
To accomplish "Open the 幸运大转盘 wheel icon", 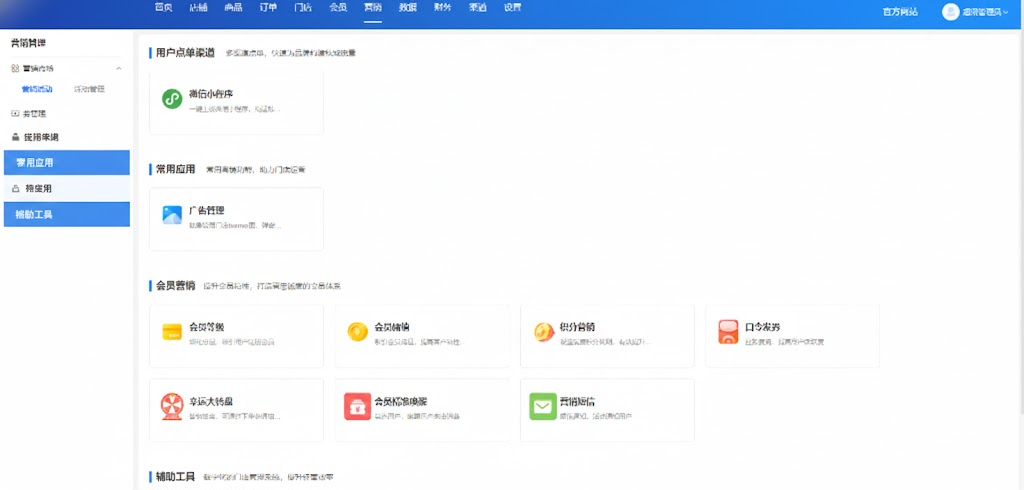I will 172,406.
